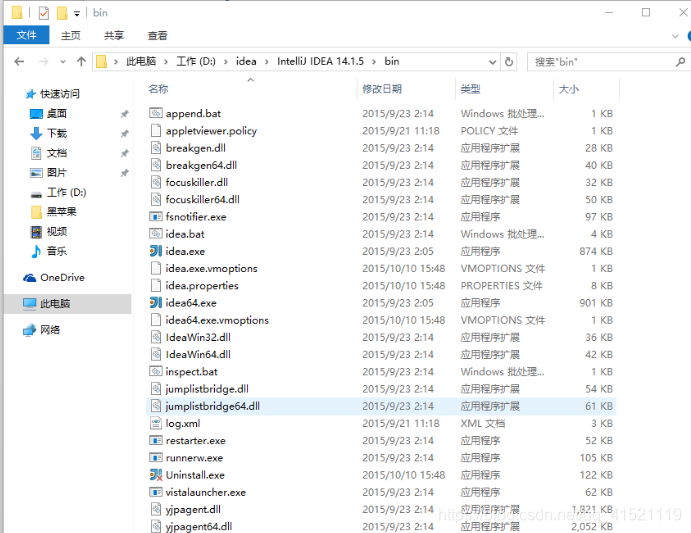Sort files by 名称 column header

coord(158,89)
